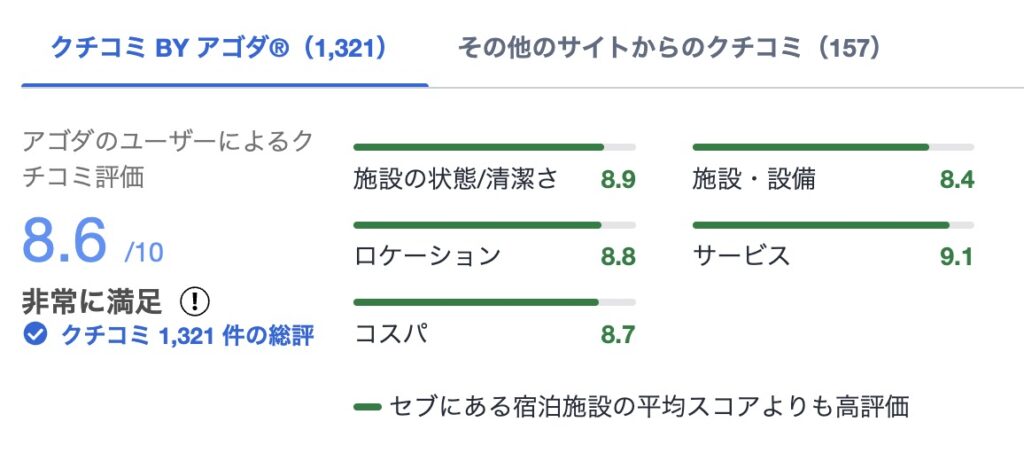Screen dimensions: 1024x461
Task: Select the ロケーション category label
Action: (x=427, y=256)
